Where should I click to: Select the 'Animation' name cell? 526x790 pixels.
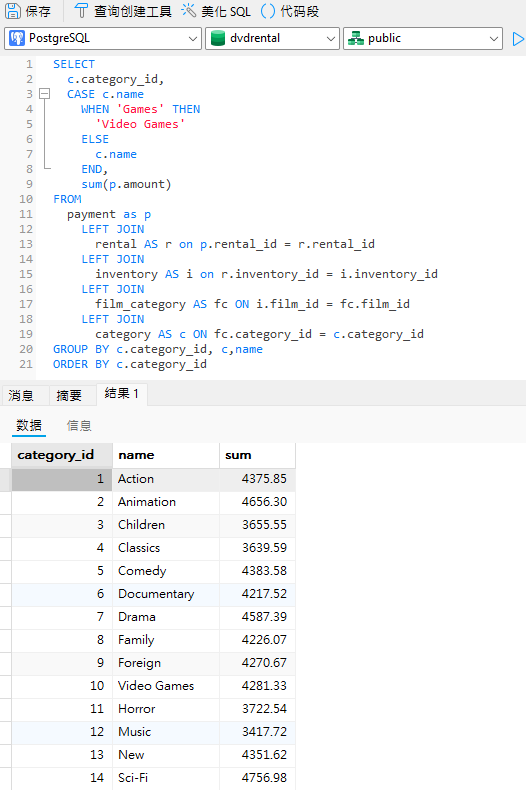point(166,502)
